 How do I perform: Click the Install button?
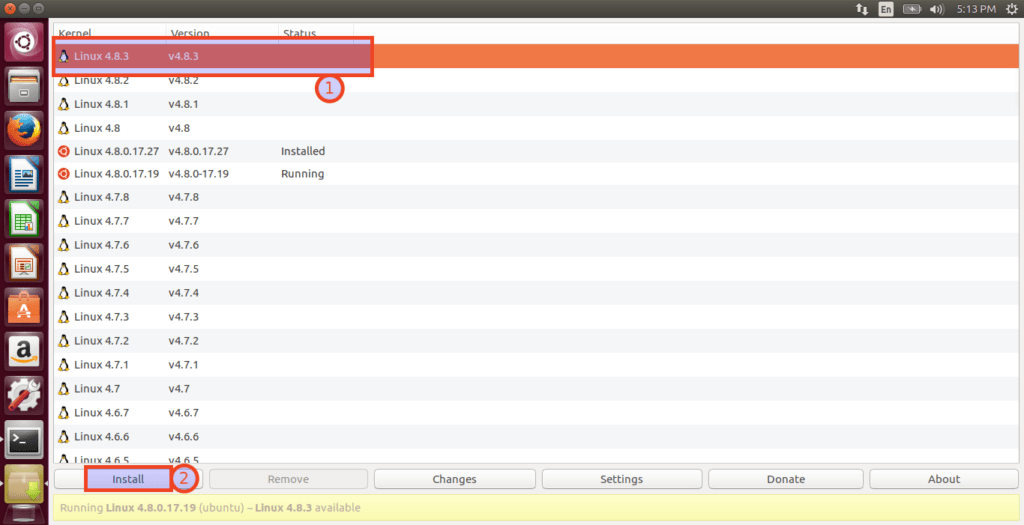128,479
